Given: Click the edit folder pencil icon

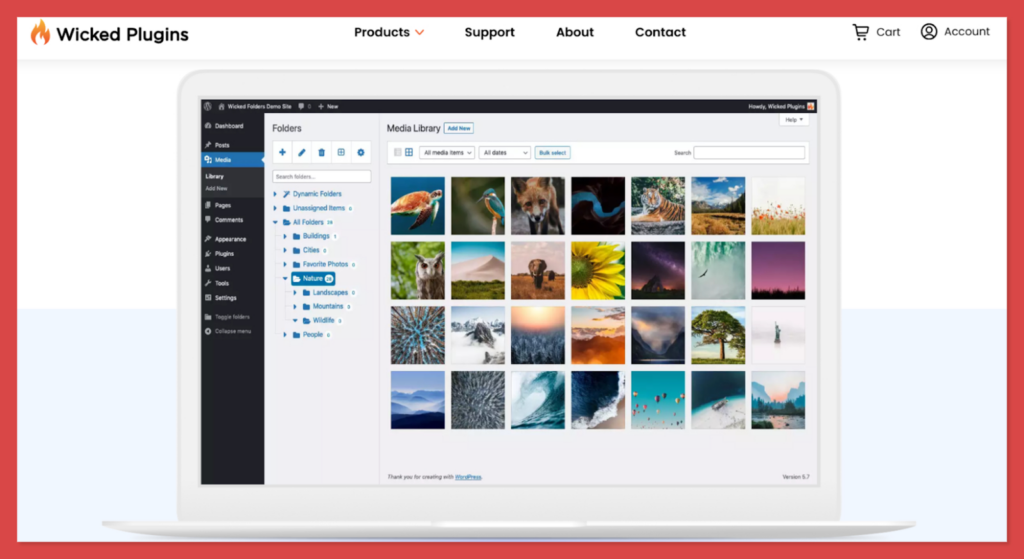Looking at the screenshot, I should 302,152.
